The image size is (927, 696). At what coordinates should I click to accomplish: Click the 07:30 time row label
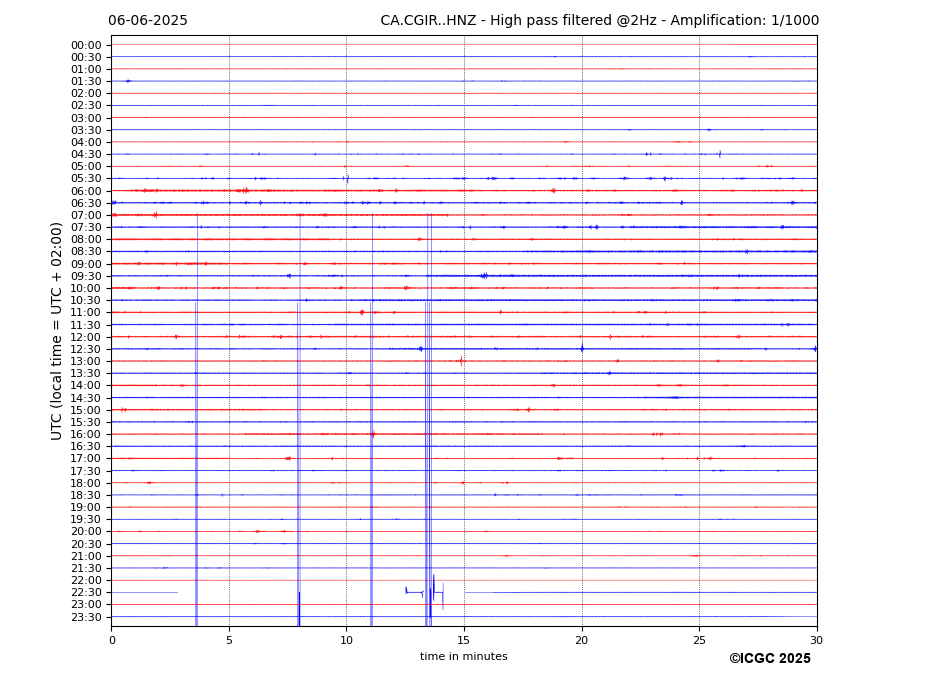pyautogui.click(x=86, y=228)
